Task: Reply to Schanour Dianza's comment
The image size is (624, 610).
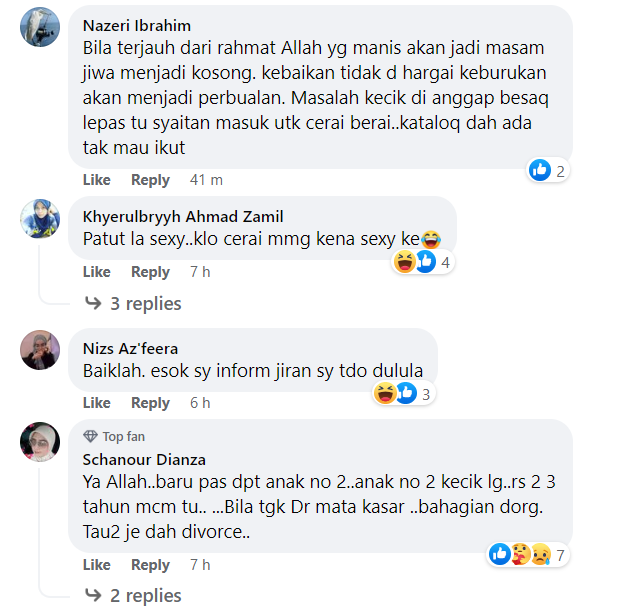Action: click(x=150, y=565)
